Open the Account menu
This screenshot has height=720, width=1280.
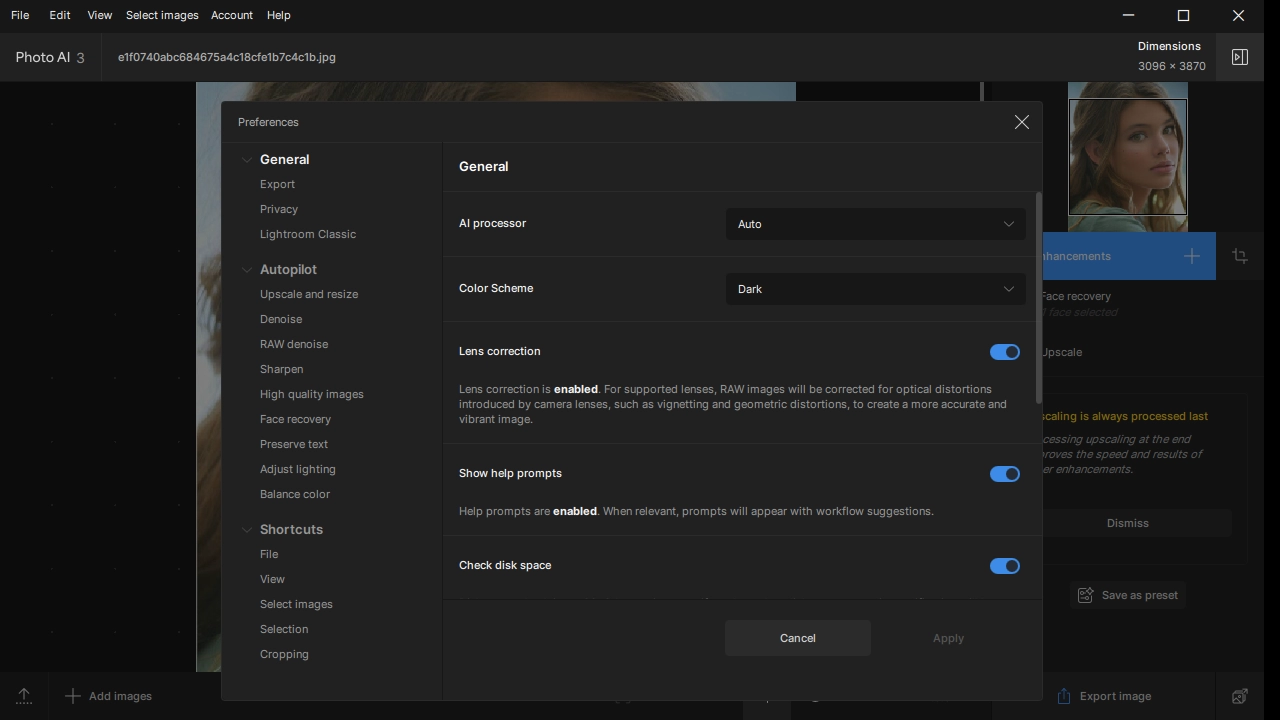coord(231,15)
